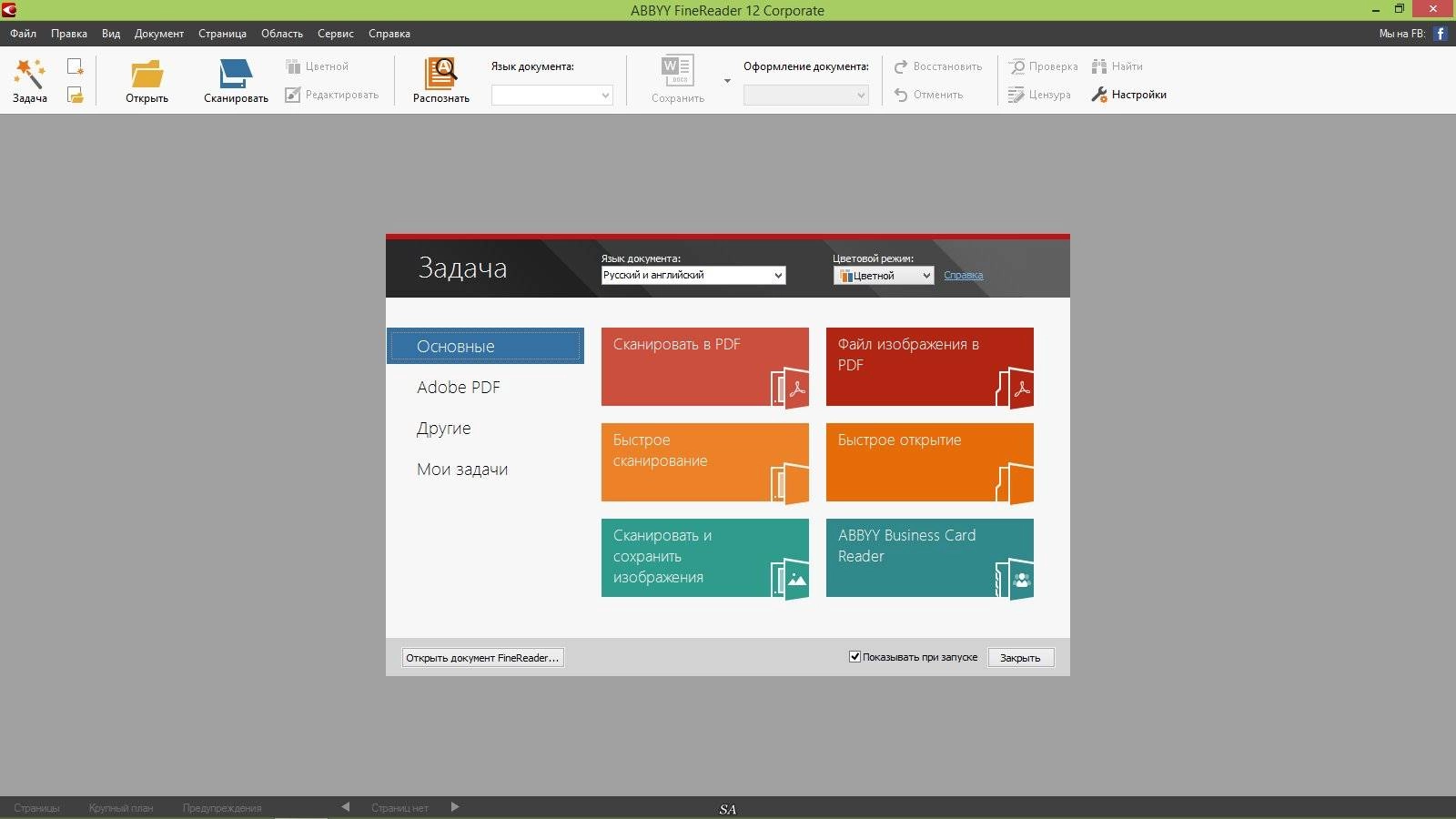
Task: Click the Мы на FB label
Action: coord(1401,34)
